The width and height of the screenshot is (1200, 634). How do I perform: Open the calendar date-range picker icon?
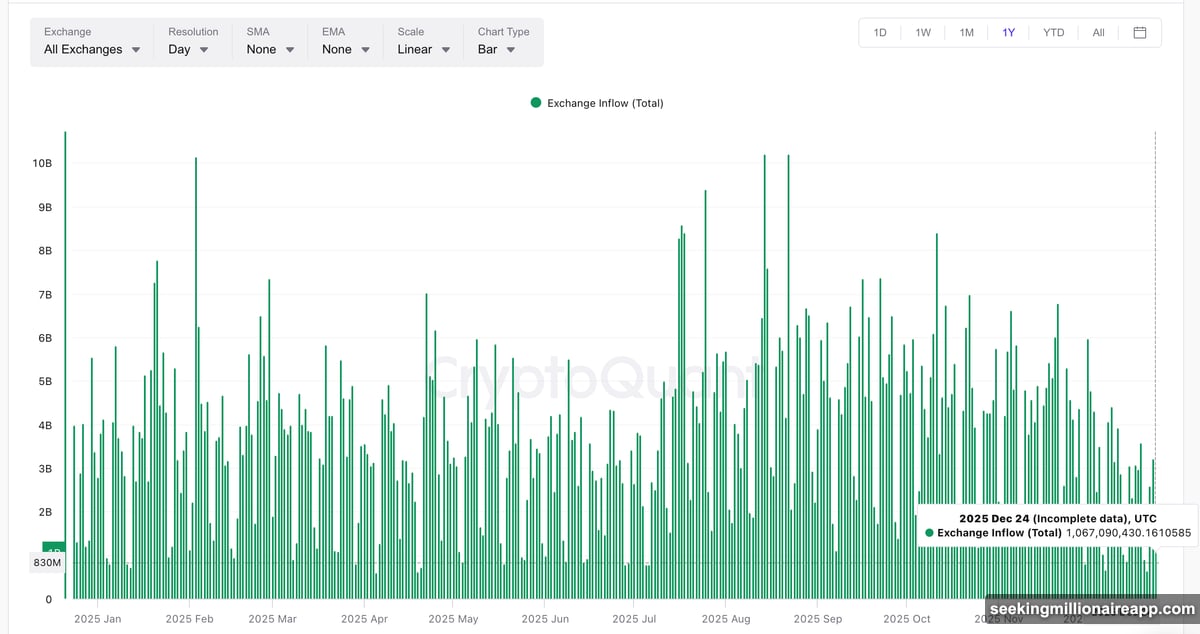point(1139,32)
